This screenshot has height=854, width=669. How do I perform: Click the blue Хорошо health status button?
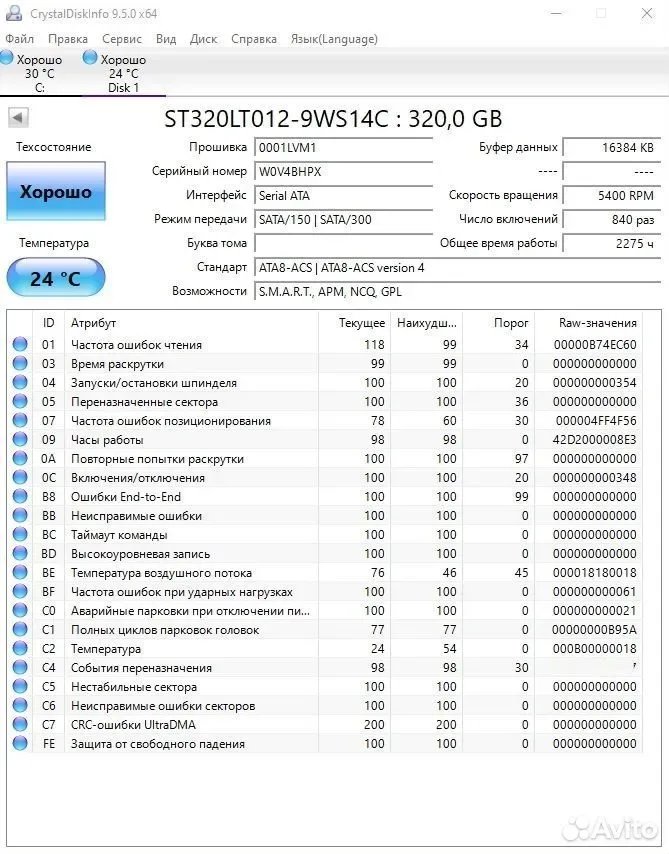click(x=56, y=192)
